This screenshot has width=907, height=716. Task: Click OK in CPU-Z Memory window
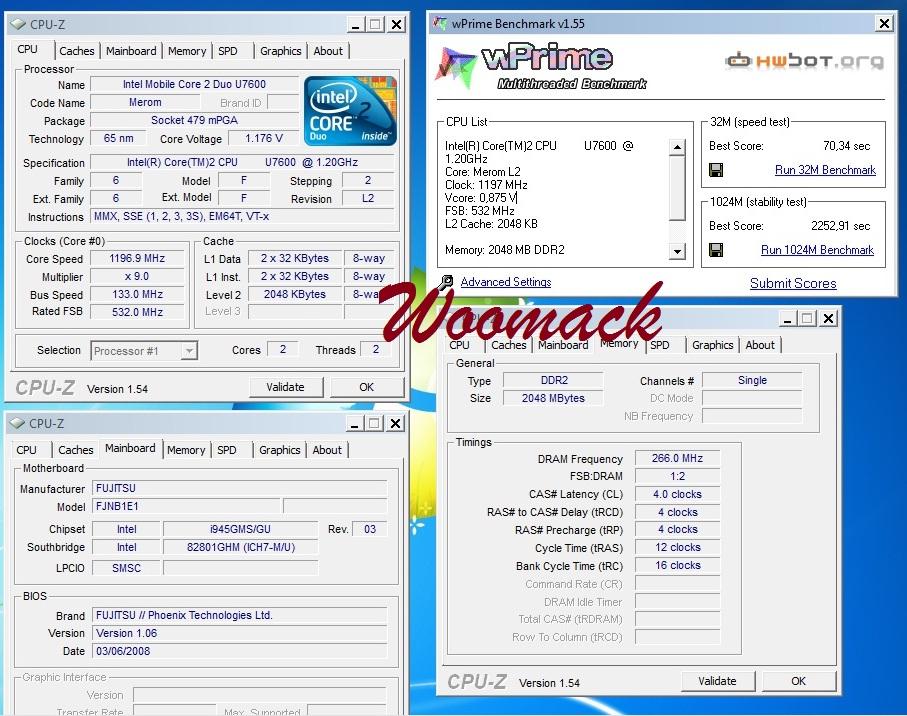(x=798, y=681)
